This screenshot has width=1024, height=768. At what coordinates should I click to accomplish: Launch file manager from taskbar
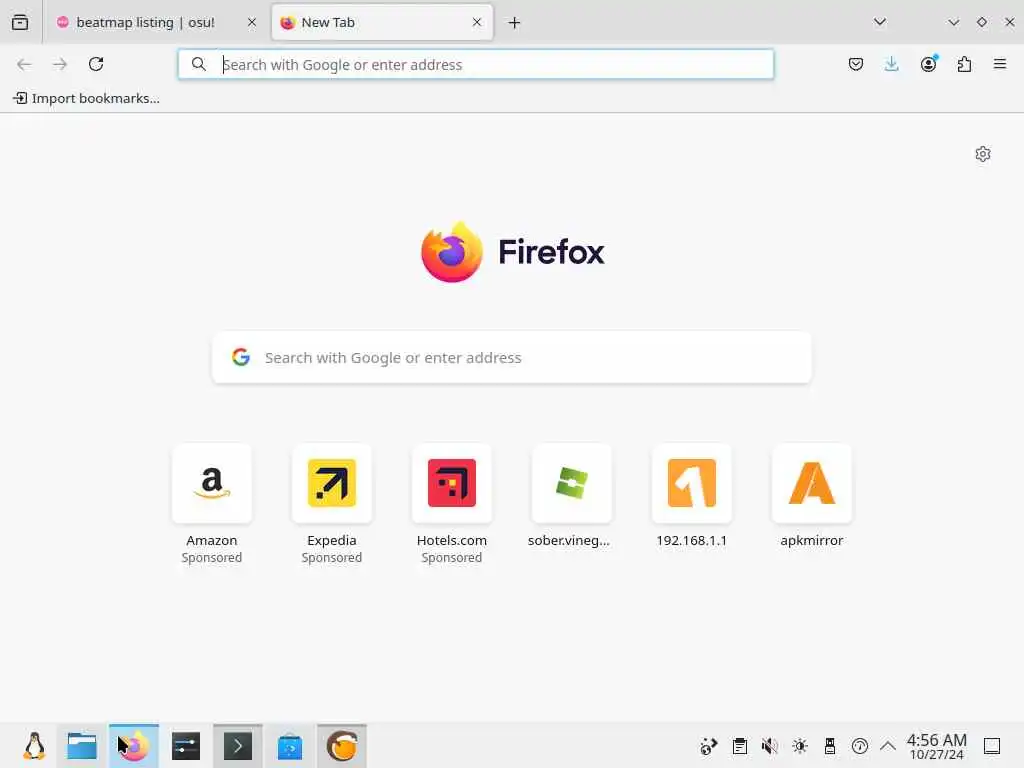pos(82,746)
